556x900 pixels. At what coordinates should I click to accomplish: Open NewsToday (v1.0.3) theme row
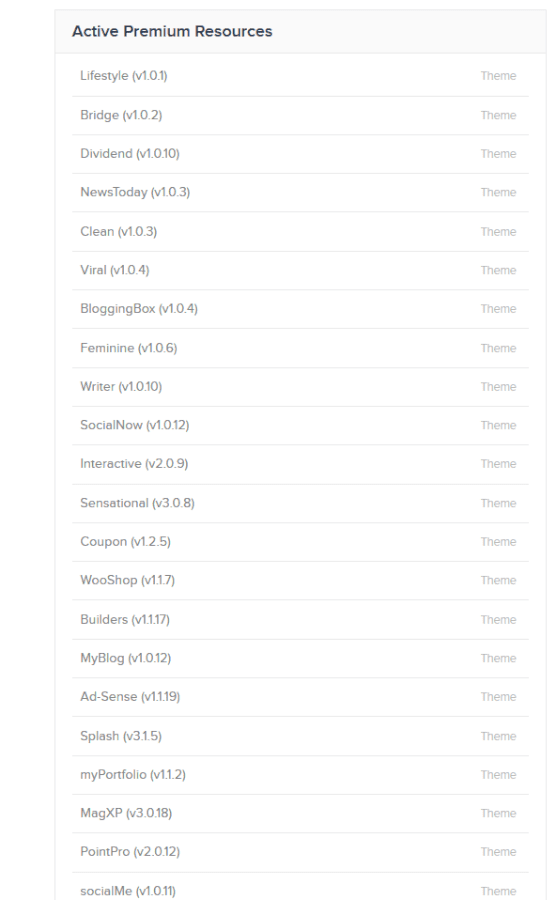(x=300, y=192)
